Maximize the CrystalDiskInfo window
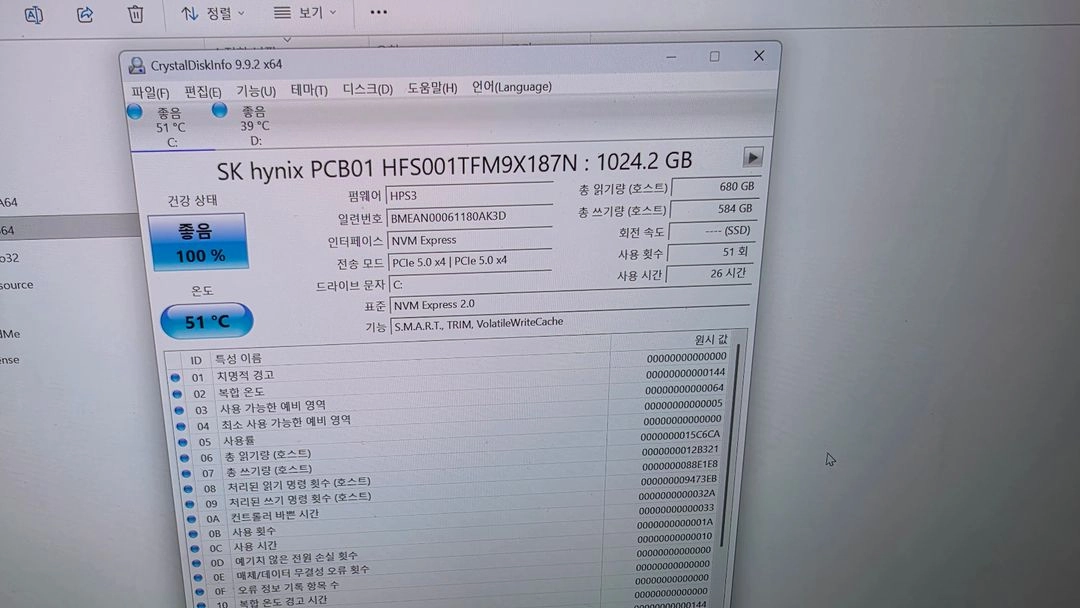The height and width of the screenshot is (608, 1080). pos(714,56)
